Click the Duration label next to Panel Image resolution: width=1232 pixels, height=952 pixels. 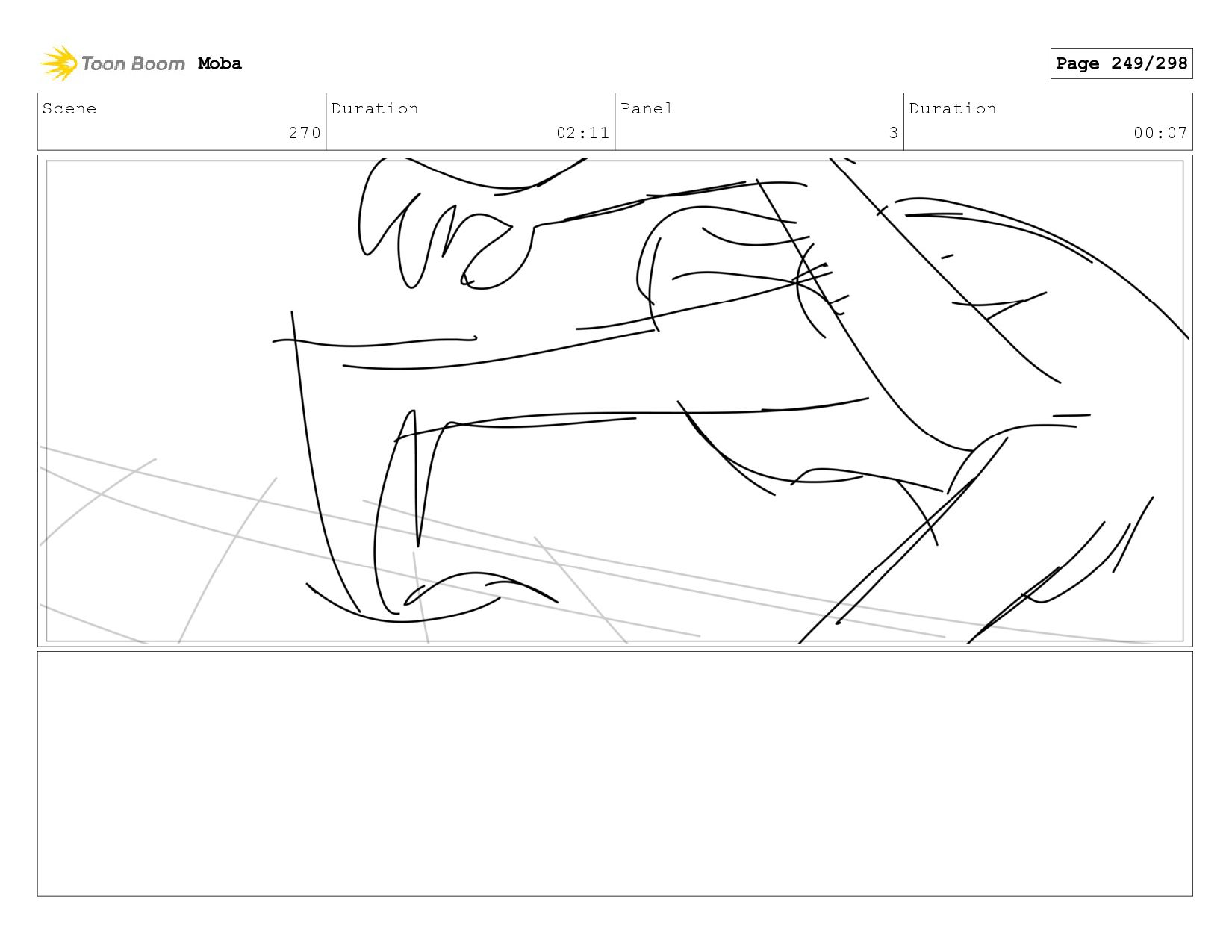click(x=953, y=108)
